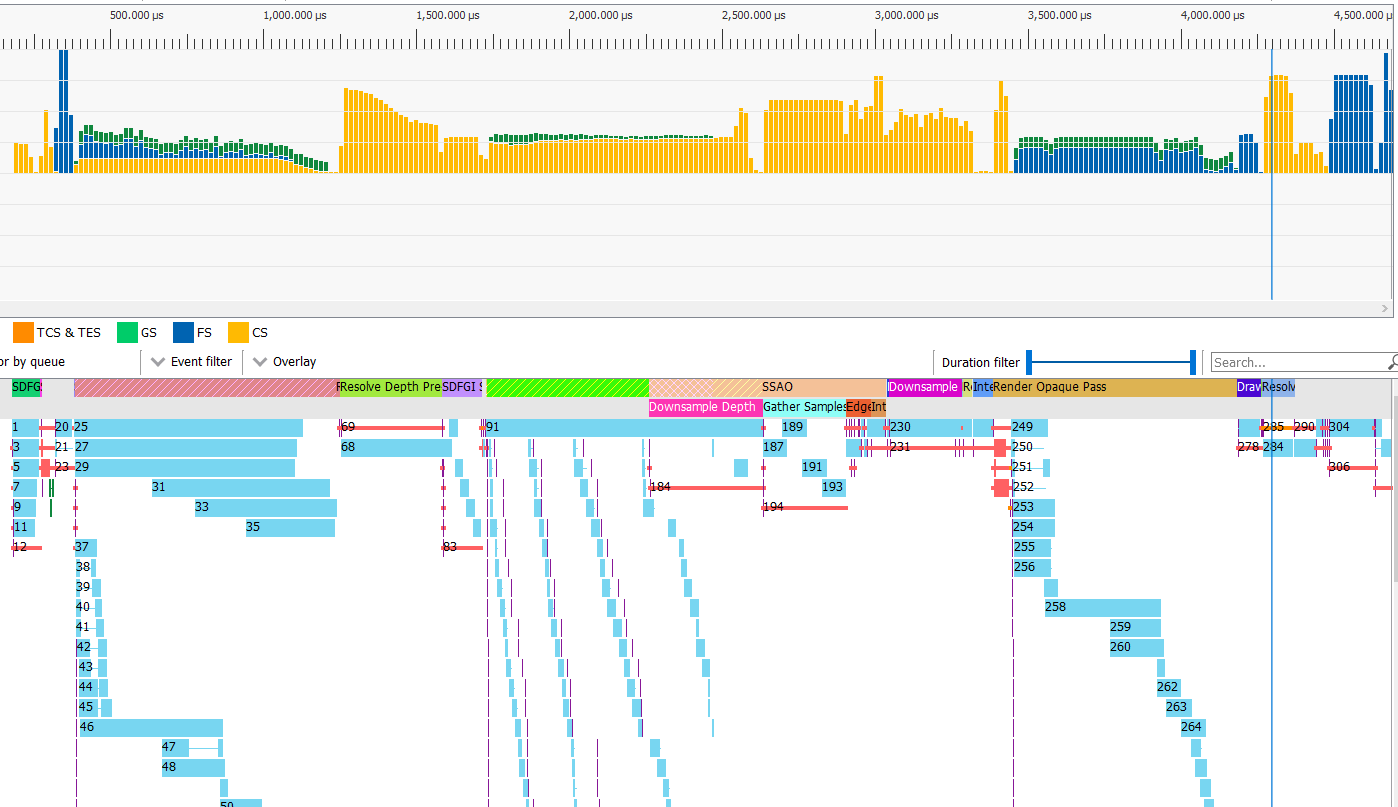This screenshot has height=807, width=1398.
Task: Click the right Duration filter slider handle
Action: pos(1194,362)
